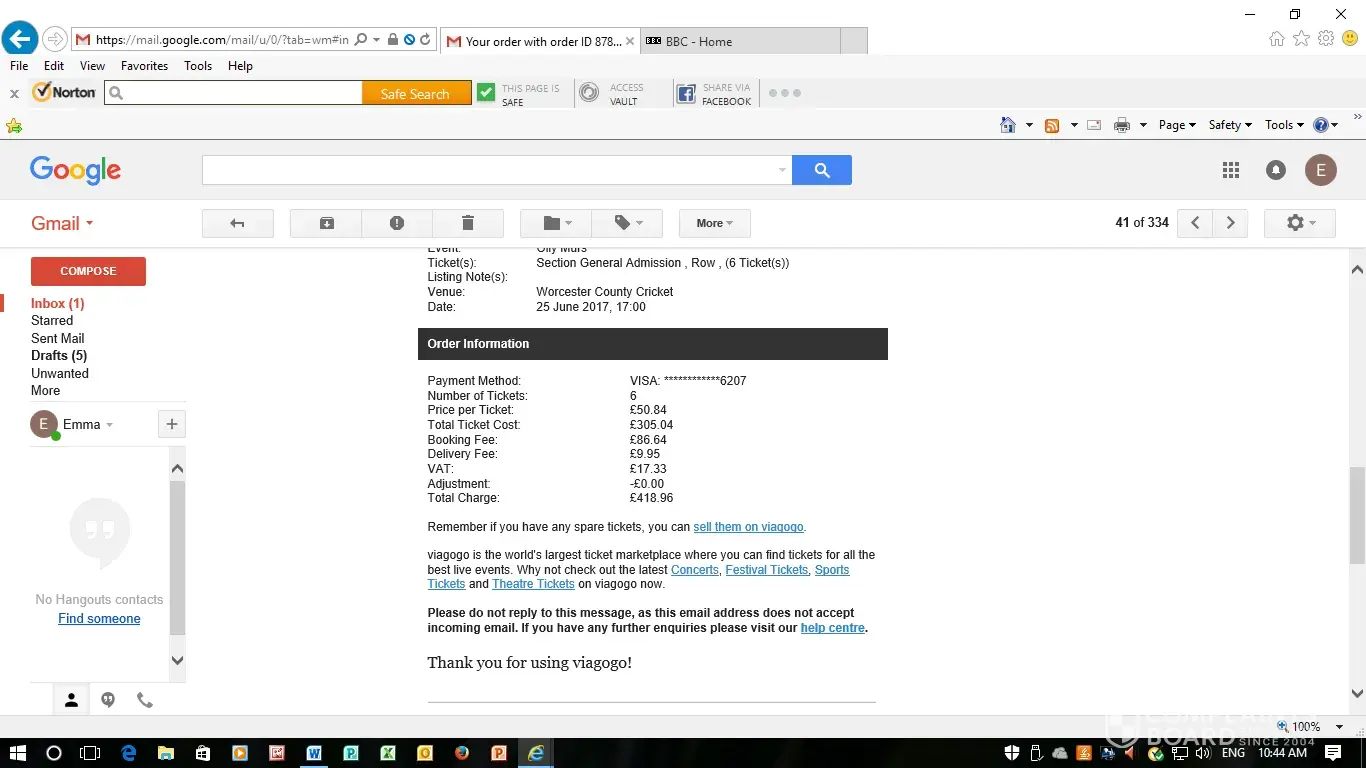Go back with the browser Back arrow

click(19, 40)
